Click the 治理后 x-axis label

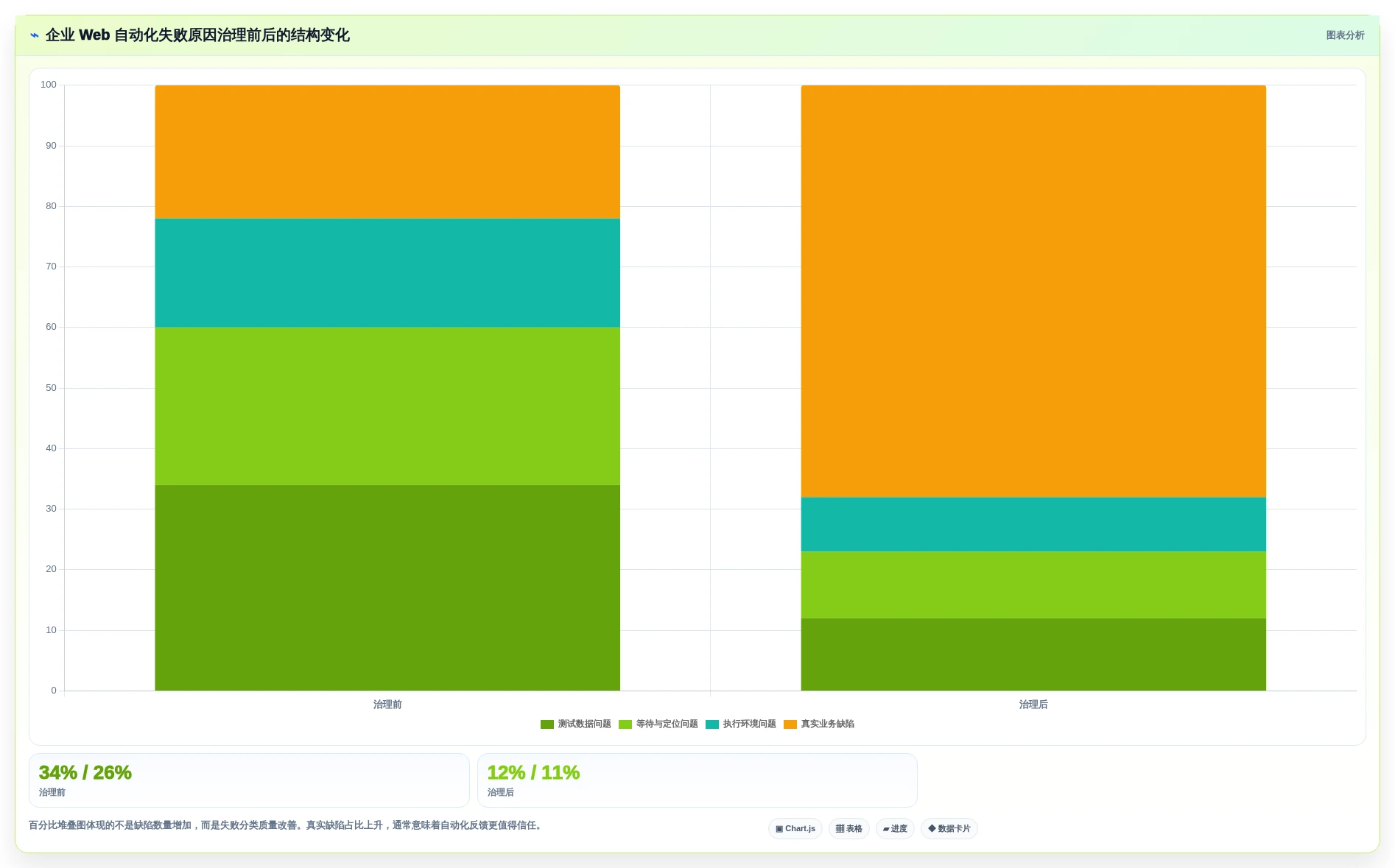[x=1033, y=705]
